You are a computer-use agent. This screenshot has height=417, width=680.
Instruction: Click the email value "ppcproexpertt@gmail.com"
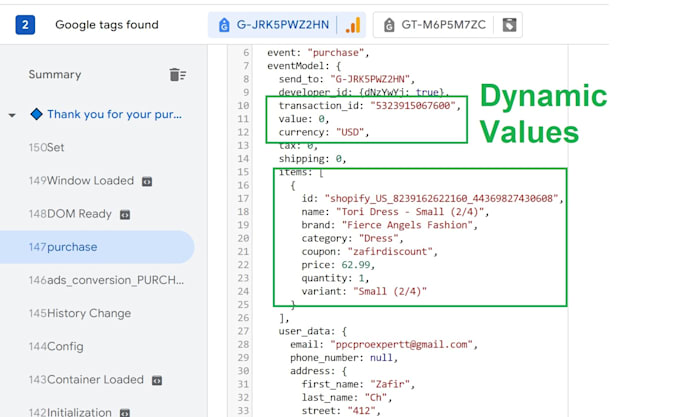pos(401,344)
